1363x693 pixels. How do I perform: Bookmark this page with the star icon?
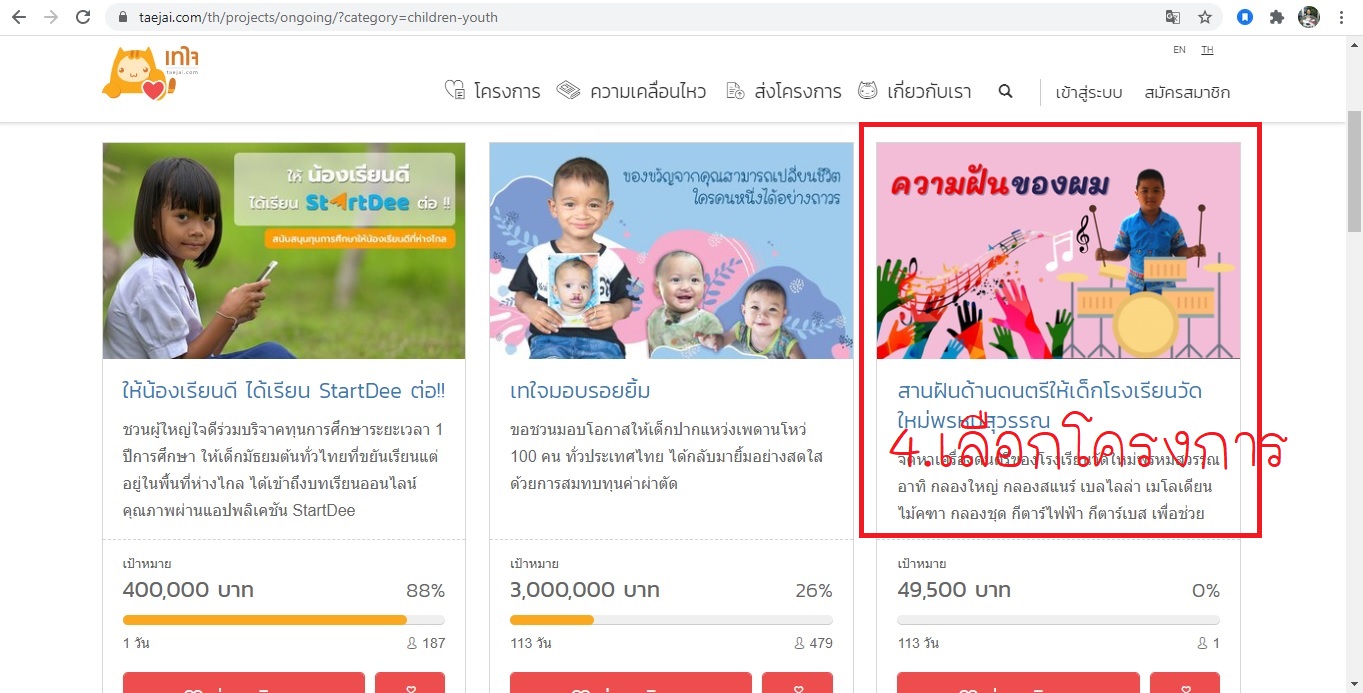(x=1205, y=17)
